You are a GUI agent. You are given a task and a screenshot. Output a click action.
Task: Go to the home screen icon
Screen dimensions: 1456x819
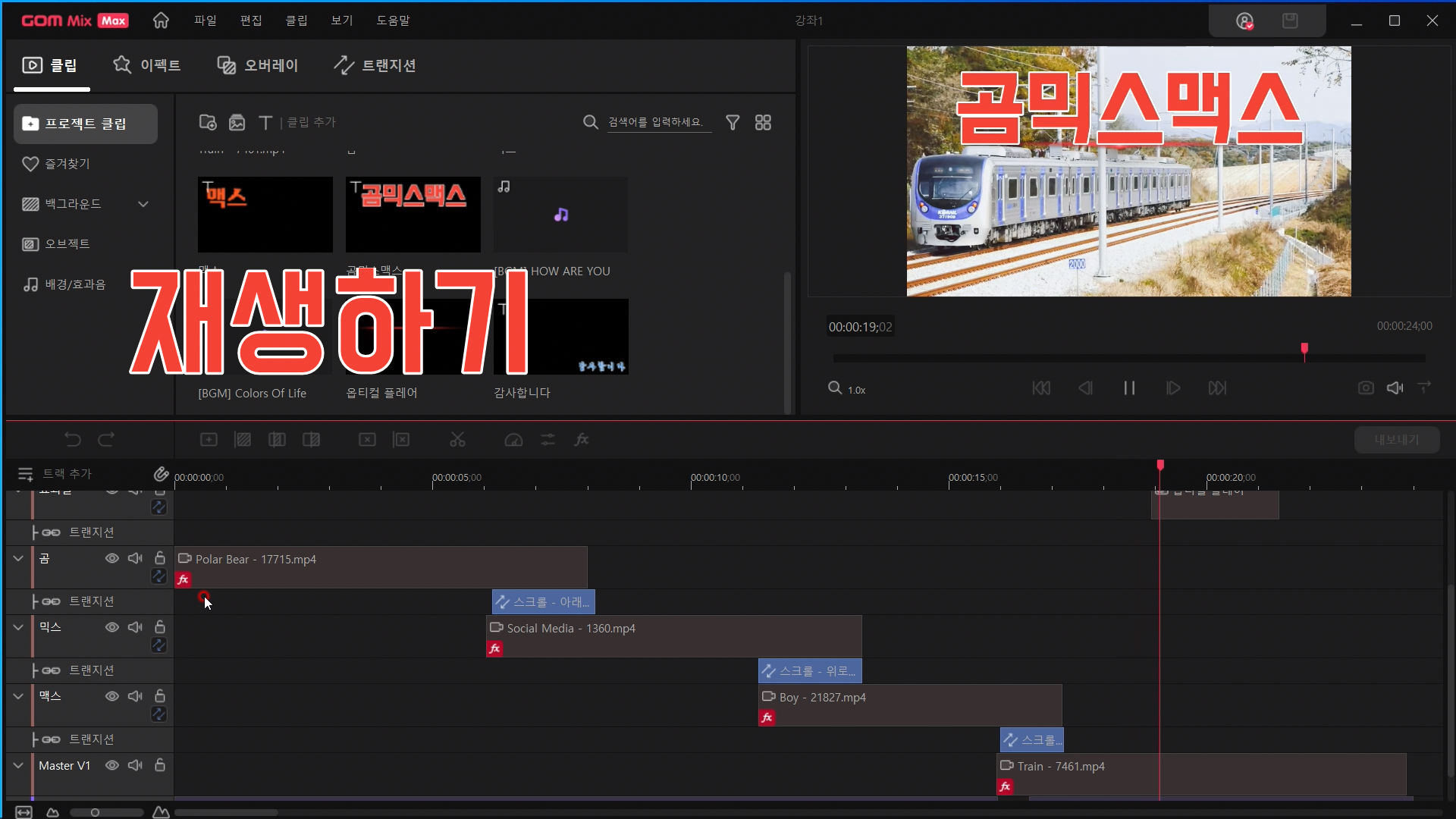click(161, 20)
